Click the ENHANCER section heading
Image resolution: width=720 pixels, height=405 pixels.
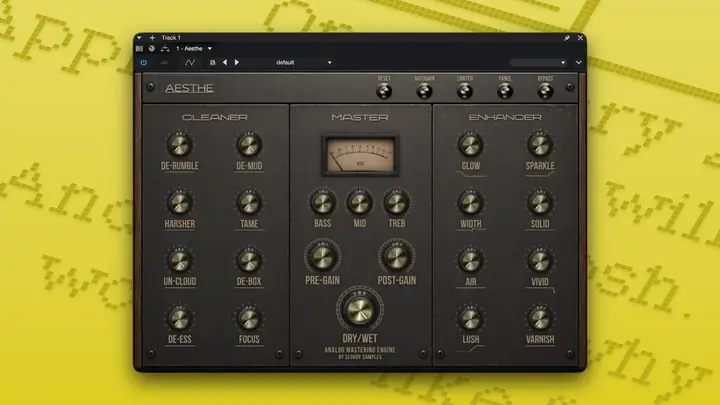(505, 118)
